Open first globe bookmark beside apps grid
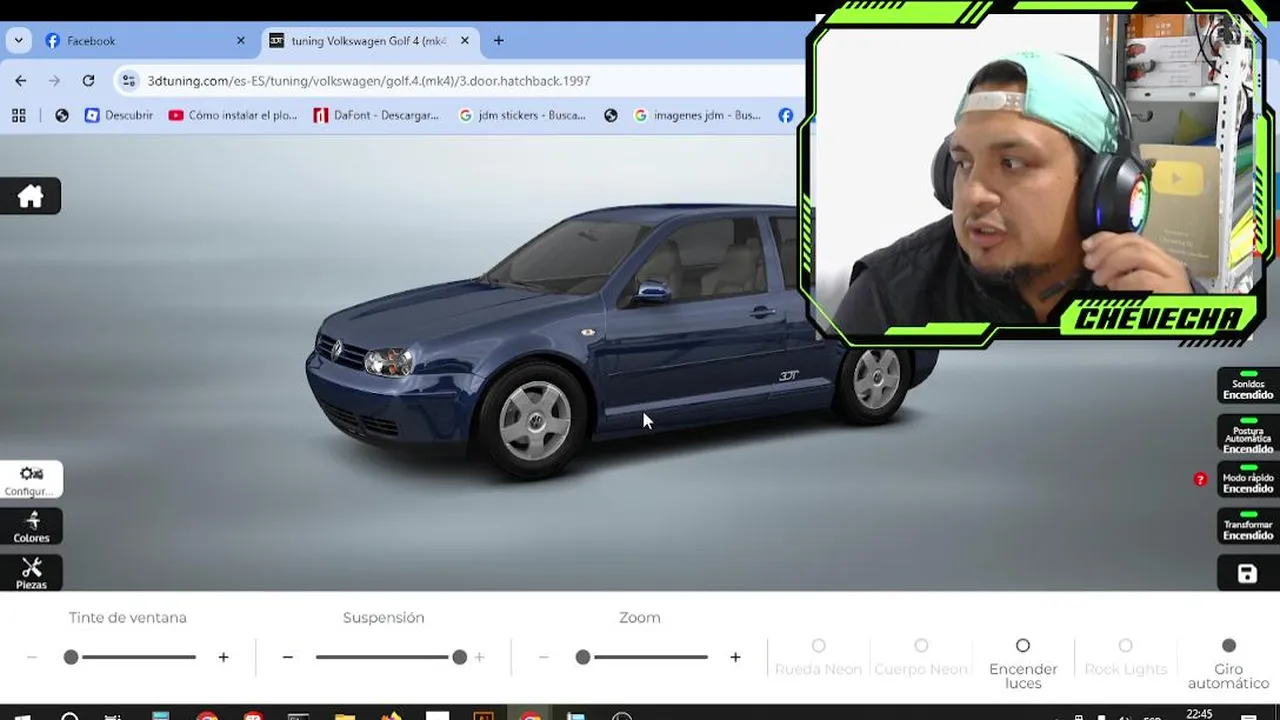 [x=62, y=115]
